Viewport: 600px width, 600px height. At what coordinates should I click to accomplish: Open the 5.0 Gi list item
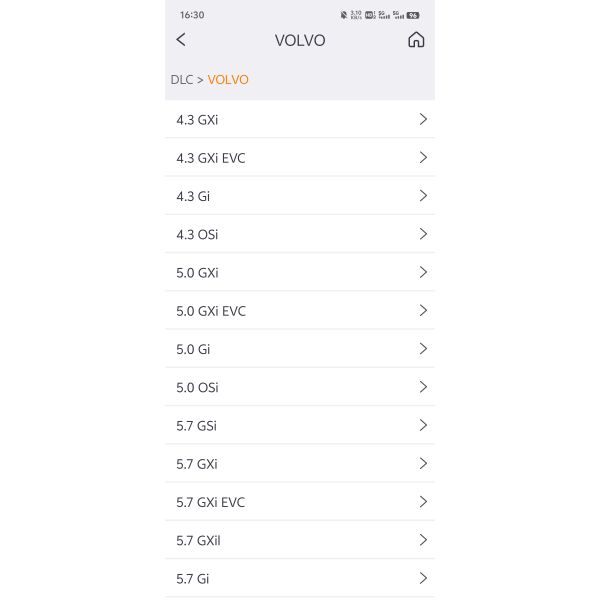pos(299,349)
